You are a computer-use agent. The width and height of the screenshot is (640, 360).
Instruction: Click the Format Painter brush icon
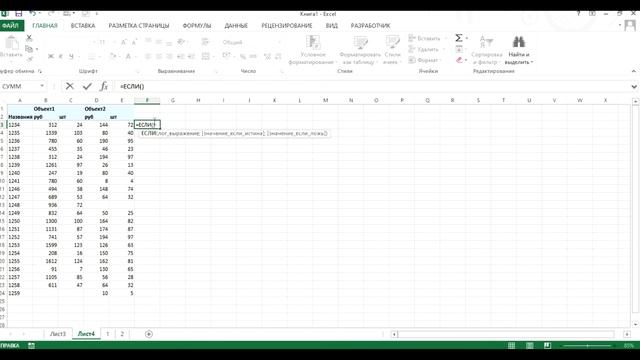pos(29,59)
